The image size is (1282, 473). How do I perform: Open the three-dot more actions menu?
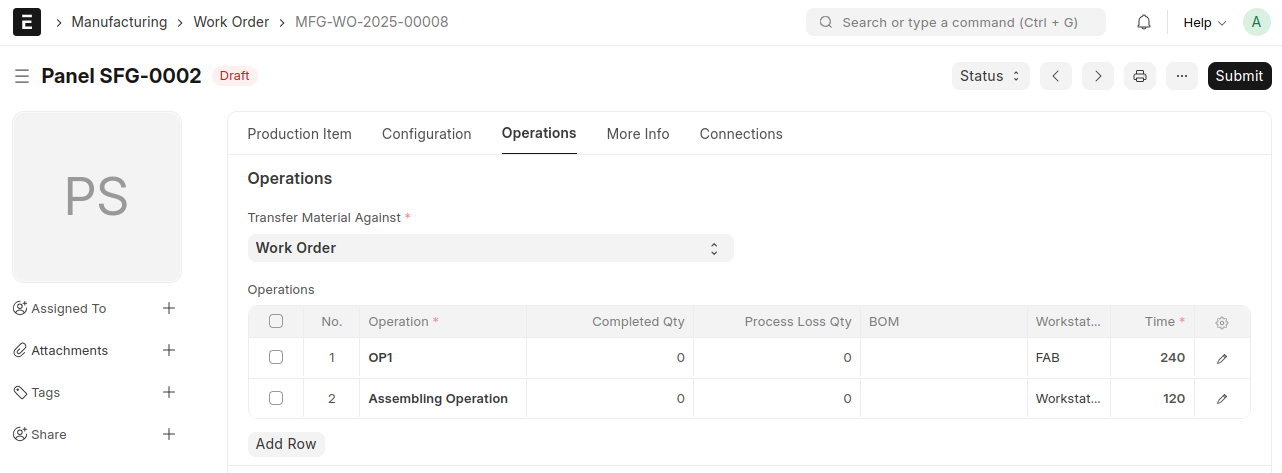[1182, 76]
